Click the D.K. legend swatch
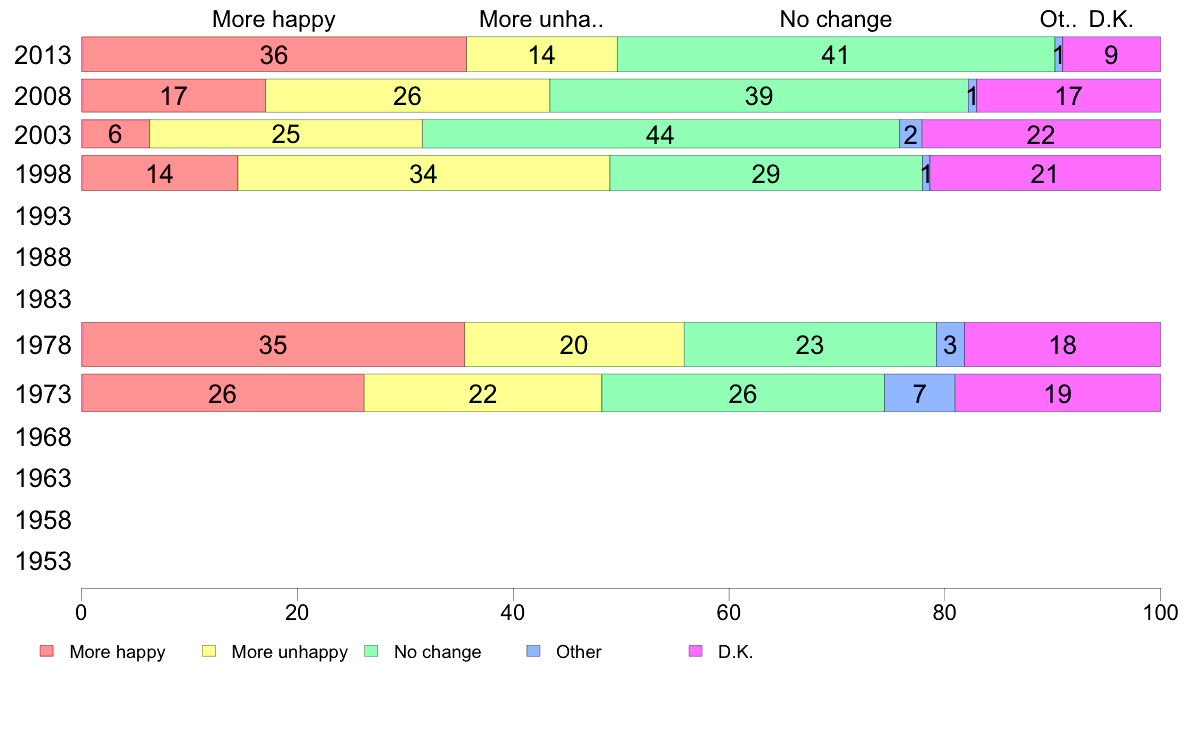 click(695, 652)
